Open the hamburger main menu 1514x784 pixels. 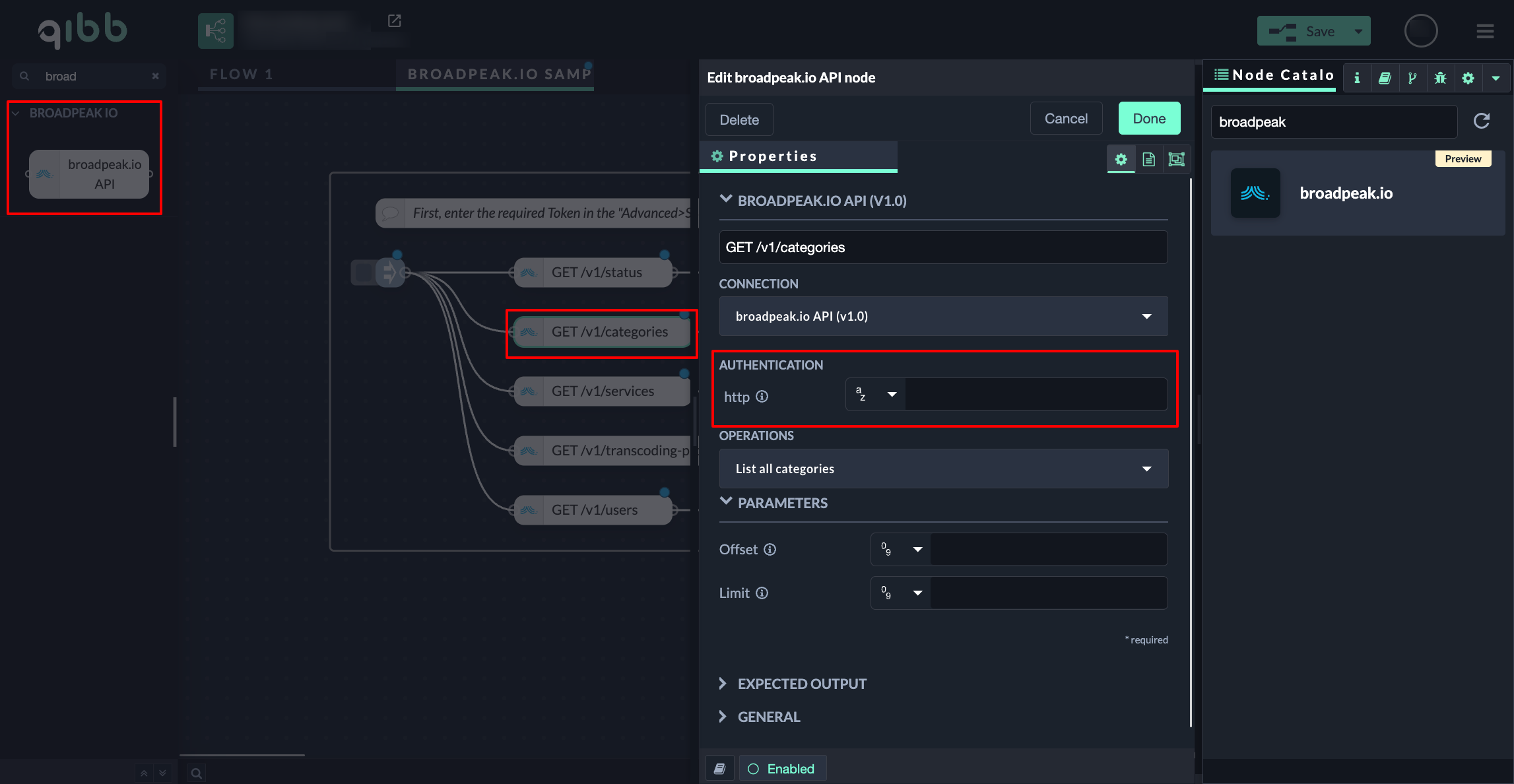[x=1485, y=31]
